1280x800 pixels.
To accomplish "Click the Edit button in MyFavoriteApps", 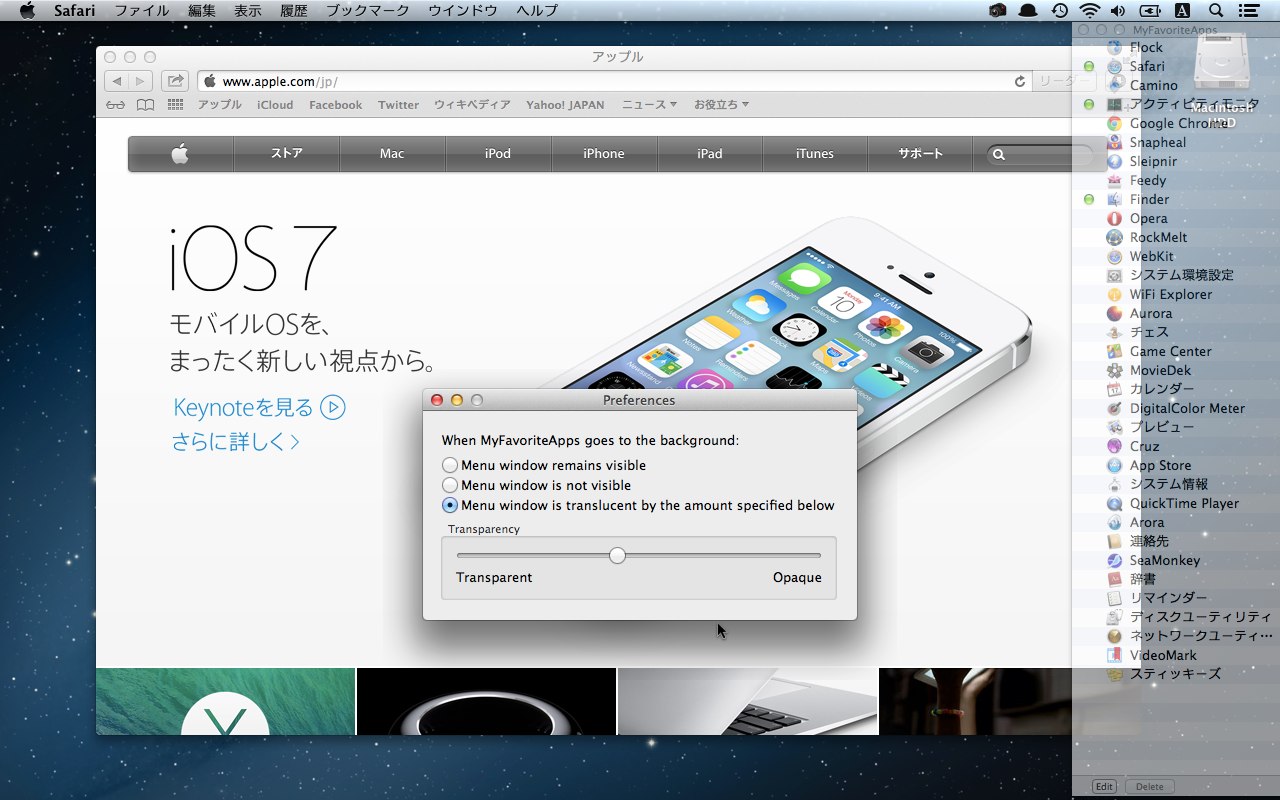I will pyautogui.click(x=1104, y=787).
